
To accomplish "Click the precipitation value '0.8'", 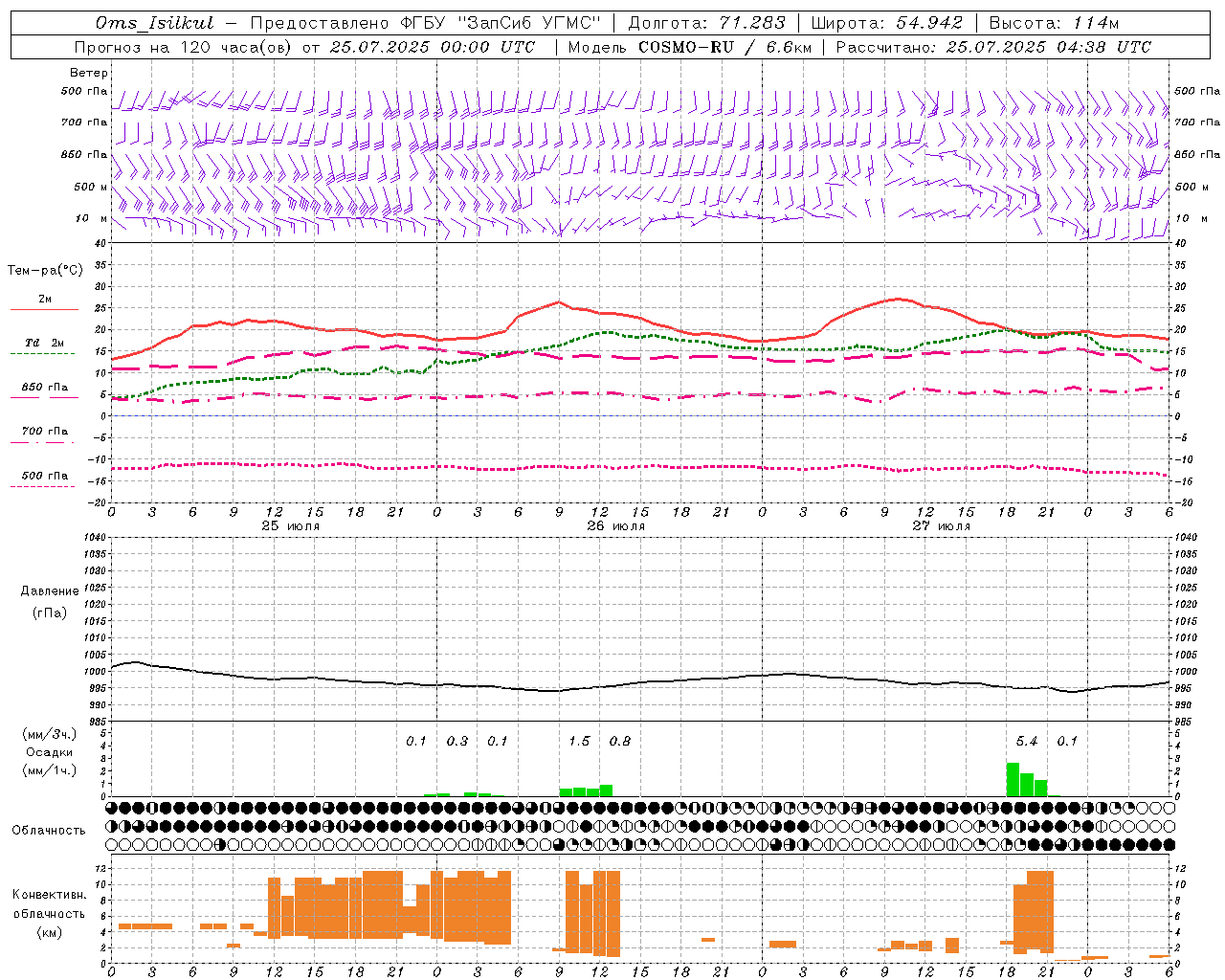I will point(620,741).
